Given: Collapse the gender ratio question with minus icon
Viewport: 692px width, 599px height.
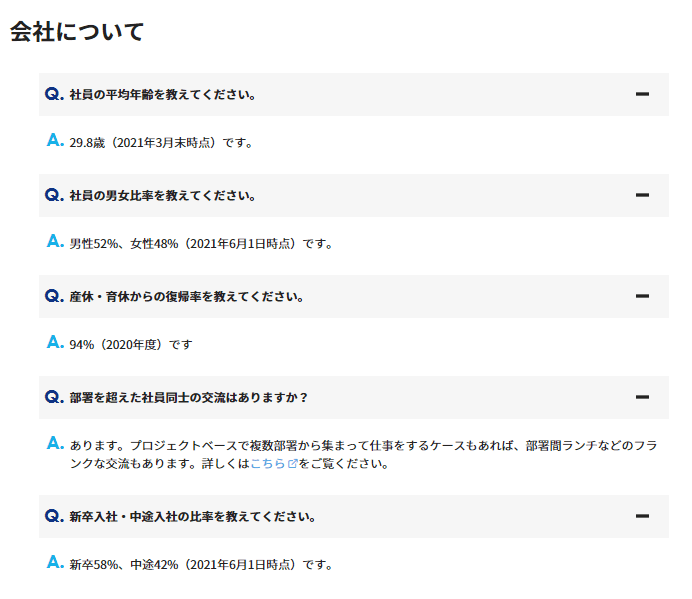Looking at the screenshot, I should (642, 196).
